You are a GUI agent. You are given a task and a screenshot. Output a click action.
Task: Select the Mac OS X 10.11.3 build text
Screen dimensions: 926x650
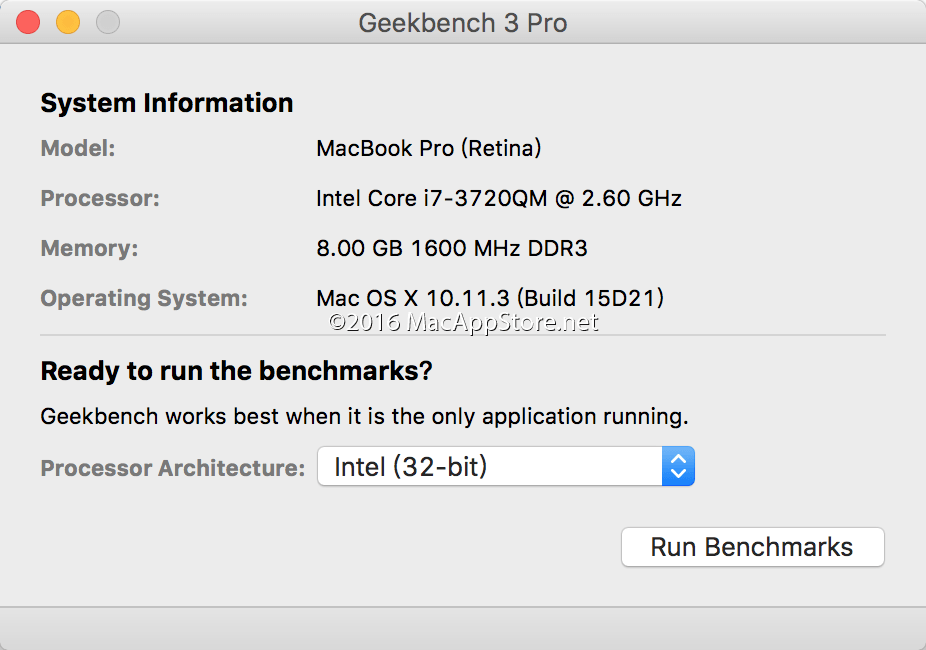tap(490, 298)
